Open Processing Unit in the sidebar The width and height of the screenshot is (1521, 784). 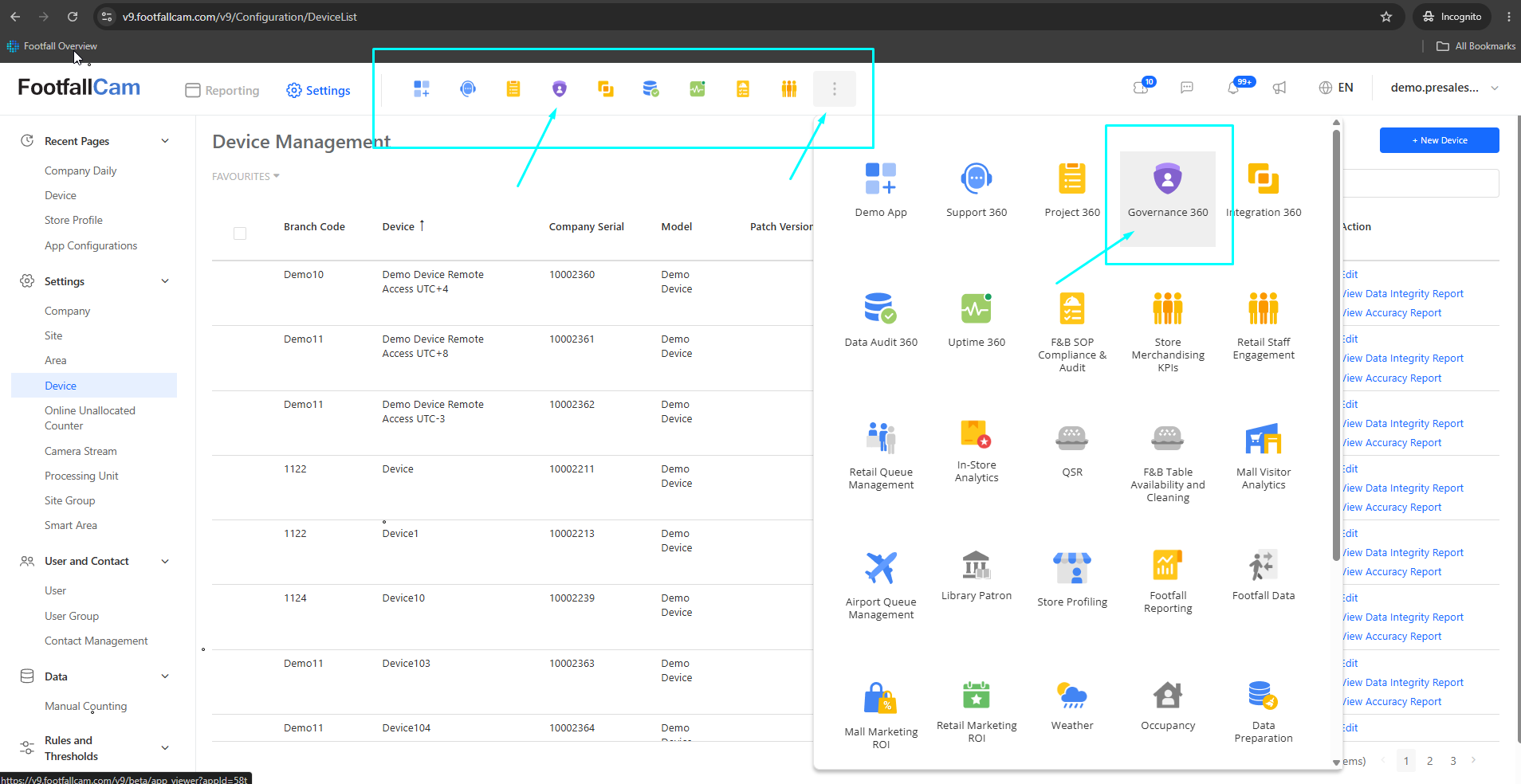[x=81, y=476]
